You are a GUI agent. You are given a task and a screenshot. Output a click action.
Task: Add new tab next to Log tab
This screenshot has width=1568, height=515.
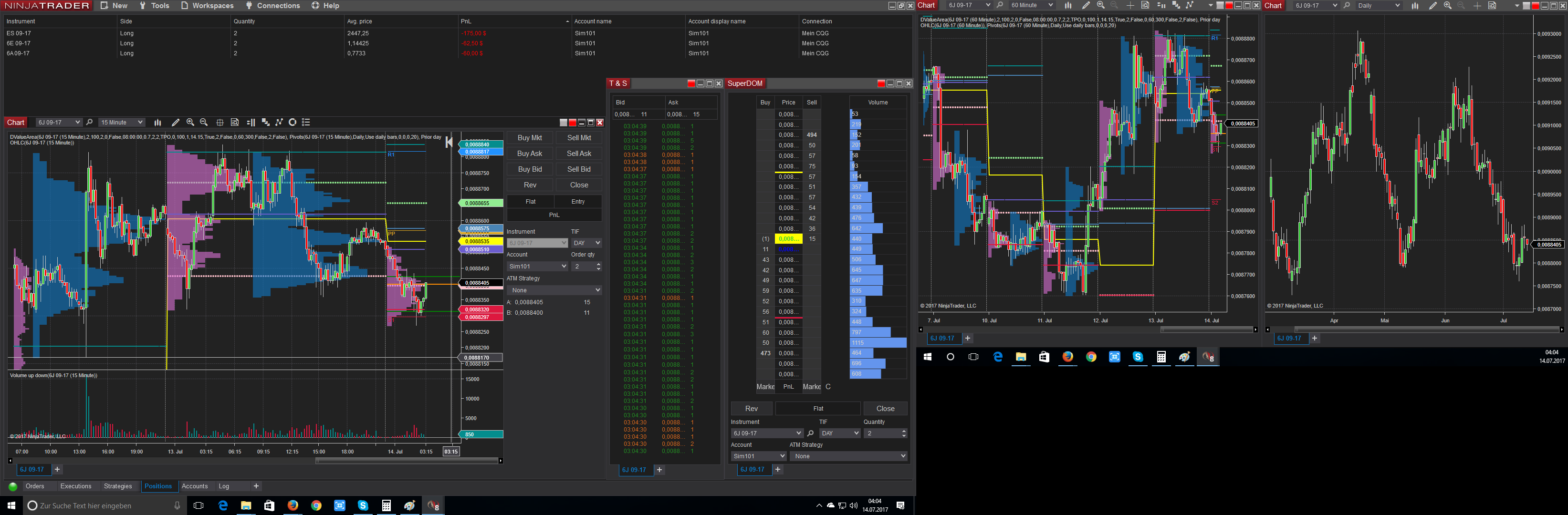tap(256, 486)
